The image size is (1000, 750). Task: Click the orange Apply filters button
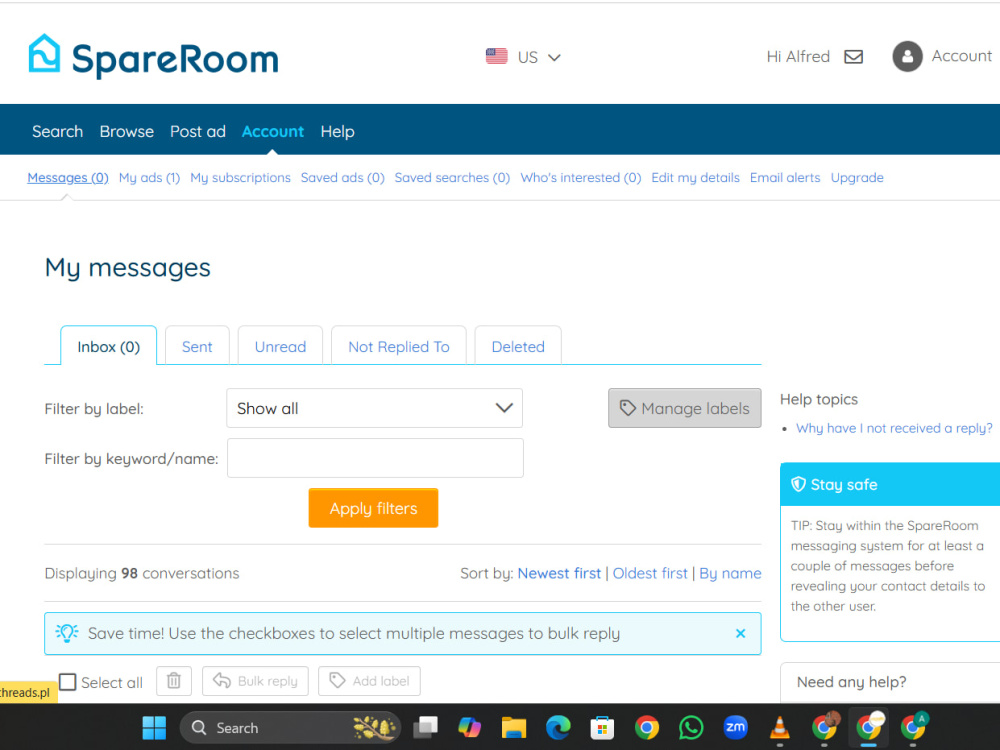coord(373,508)
